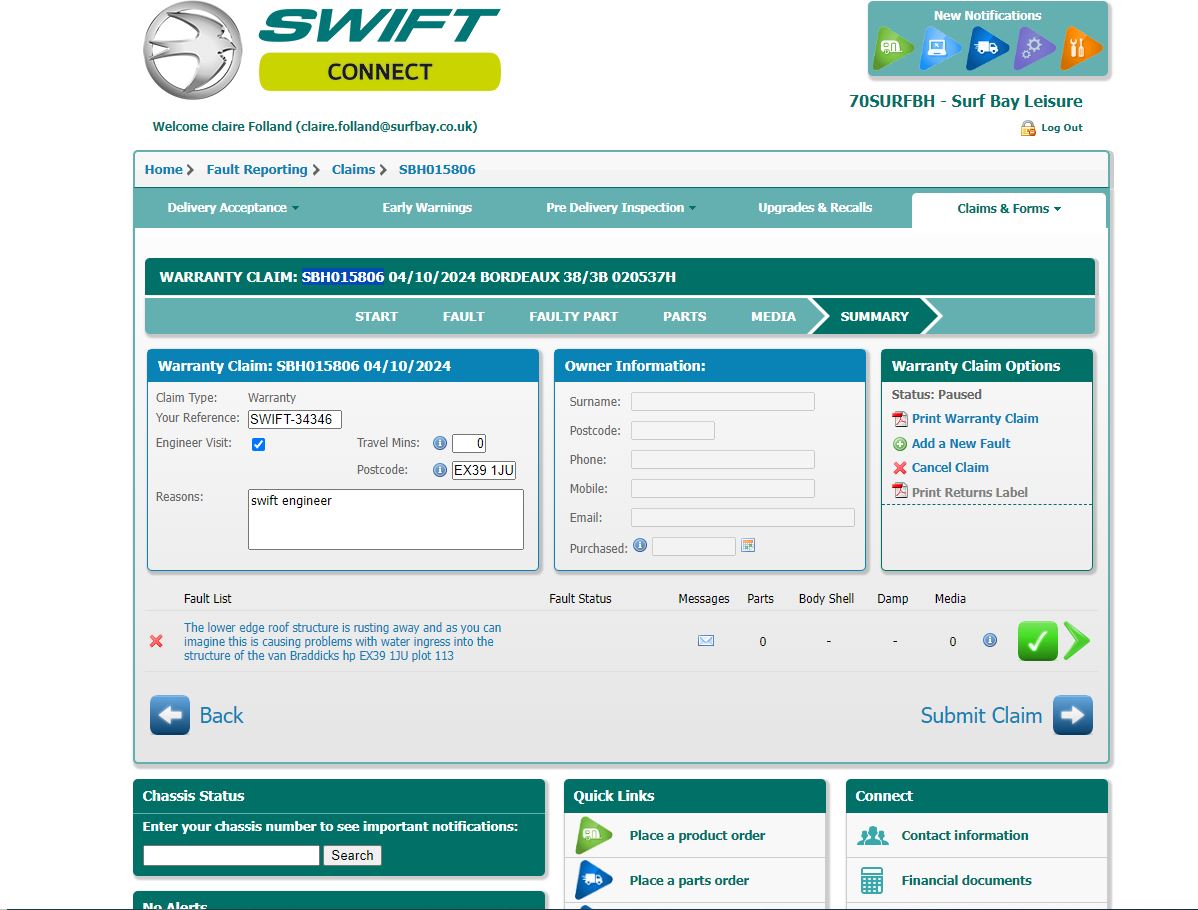Click the Reasons text area
This screenshot has width=1198, height=910.
(386, 520)
